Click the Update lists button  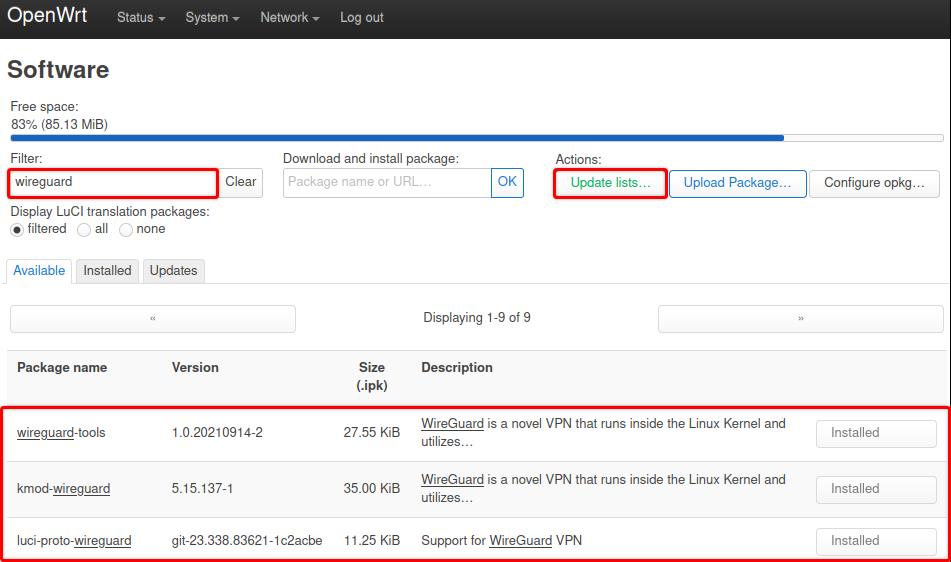pyautogui.click(x=610, y=183)
